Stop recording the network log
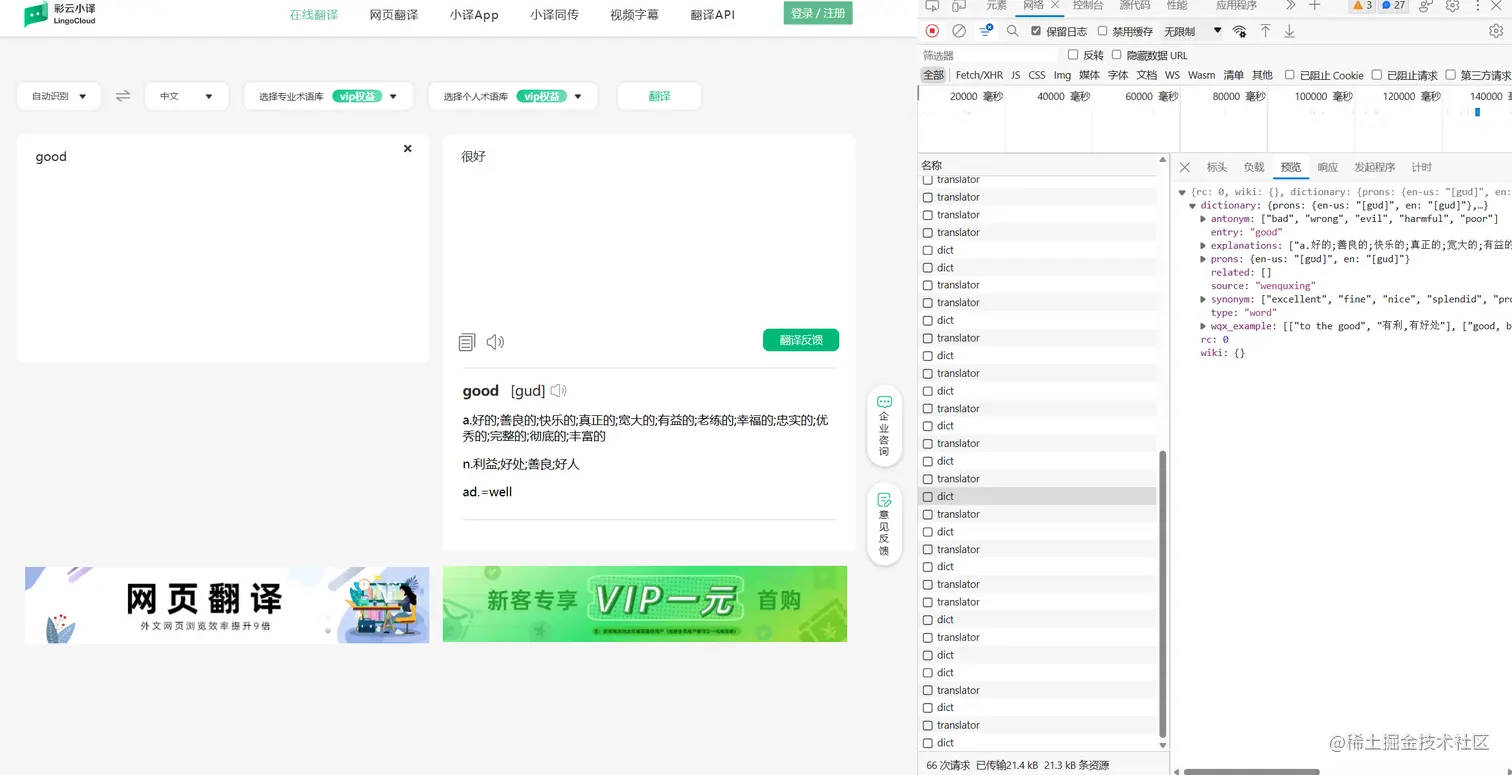This screenshot has height=775, width=1512. click(932, 31)
